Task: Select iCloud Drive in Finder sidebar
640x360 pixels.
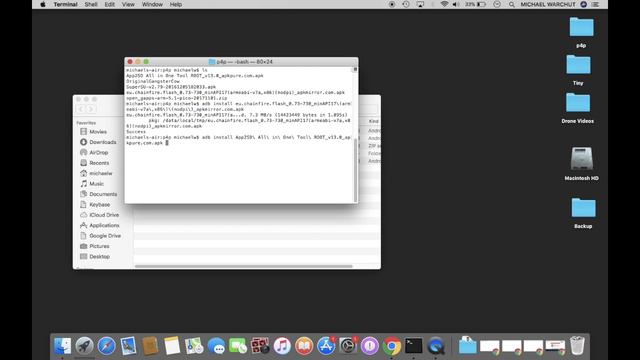Action: click(x=104, y=215)
